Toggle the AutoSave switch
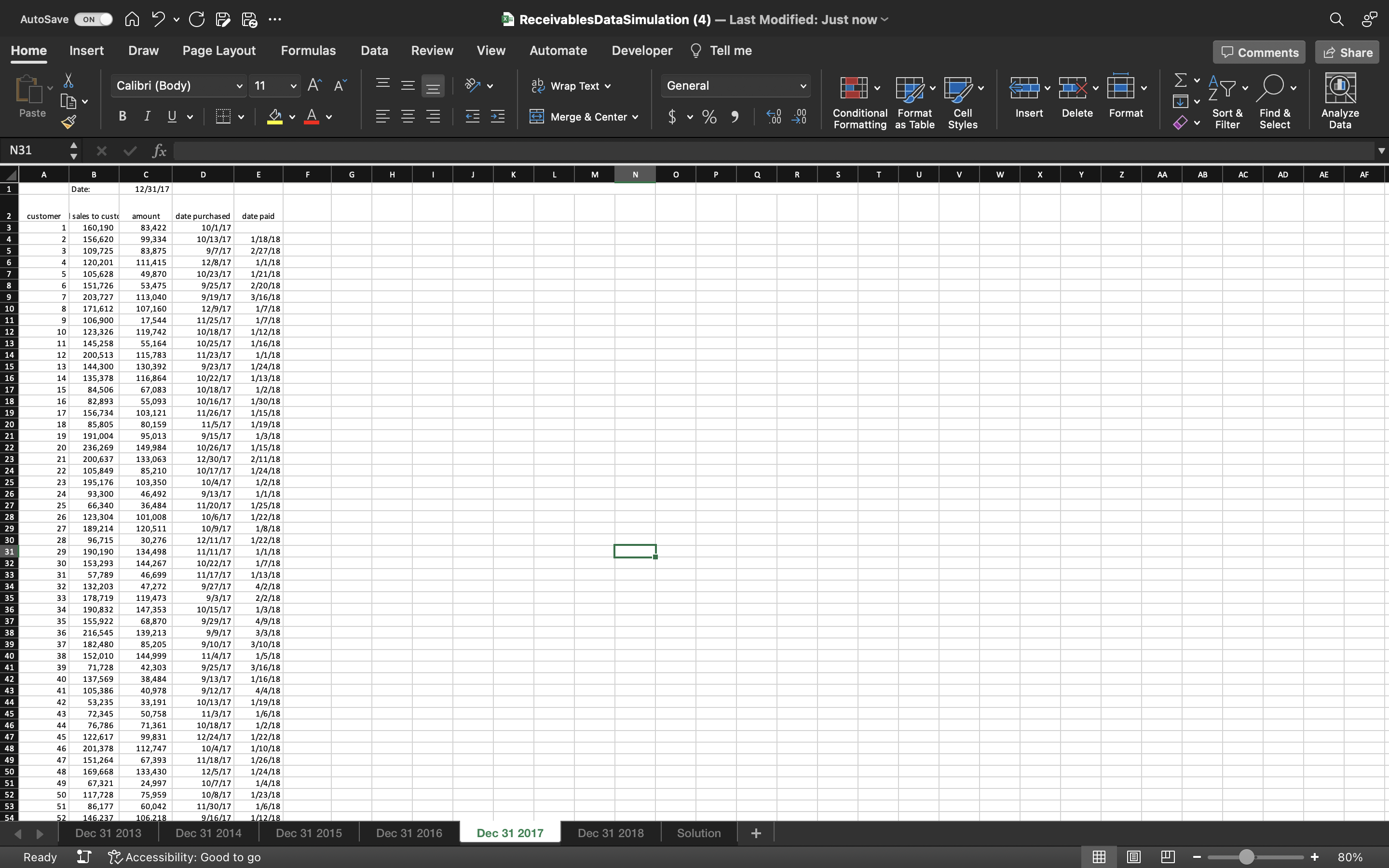This screenshot has height=868, width=1389. point(95,19)
